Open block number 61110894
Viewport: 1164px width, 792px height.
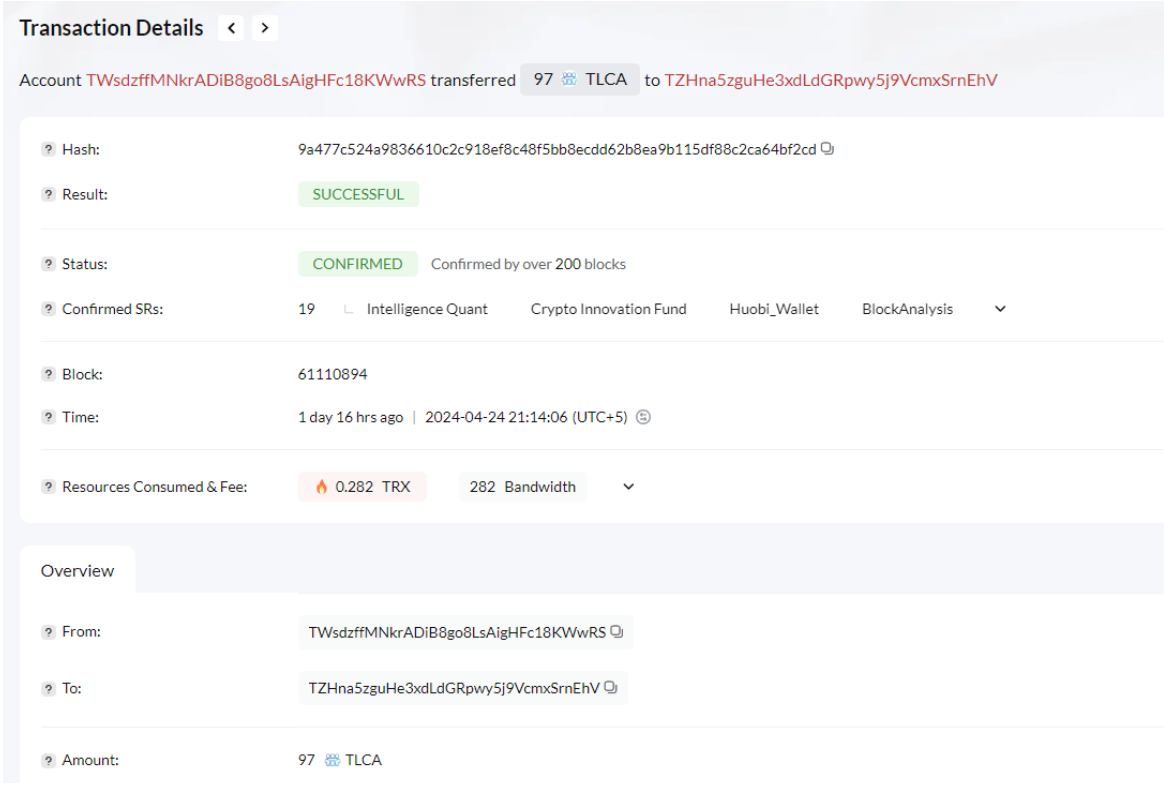tap(333, 375)
